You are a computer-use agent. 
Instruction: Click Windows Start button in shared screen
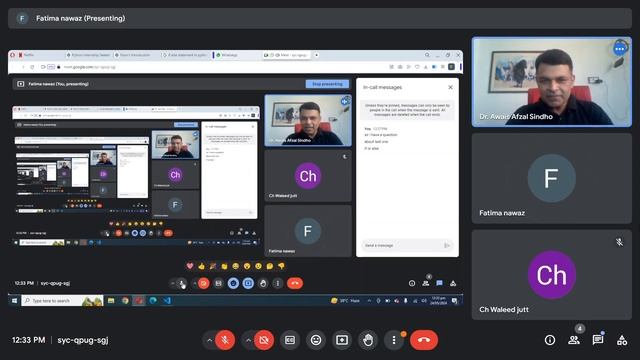pos(15,300)
